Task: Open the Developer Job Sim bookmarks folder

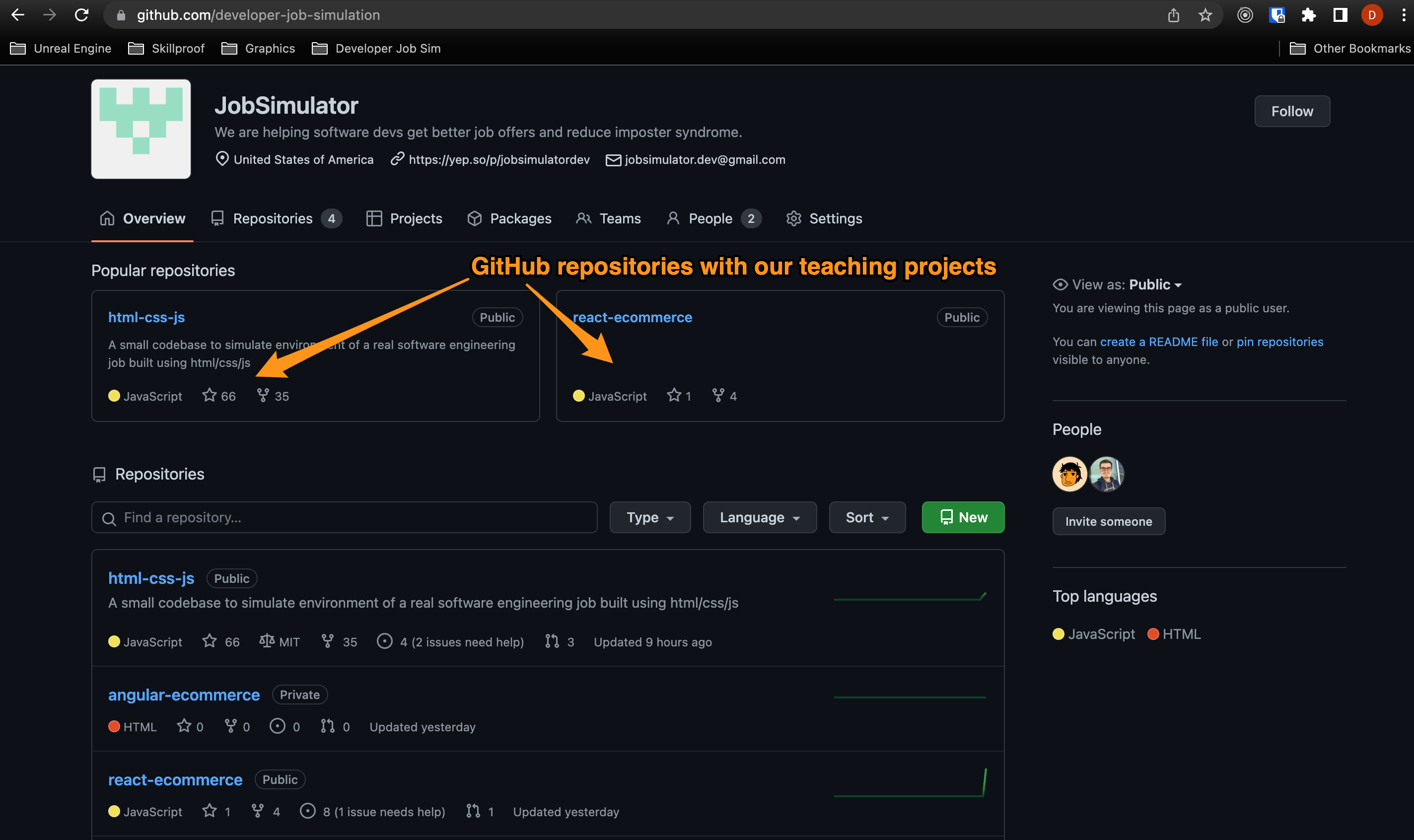Action: click(x=376, y=49)
